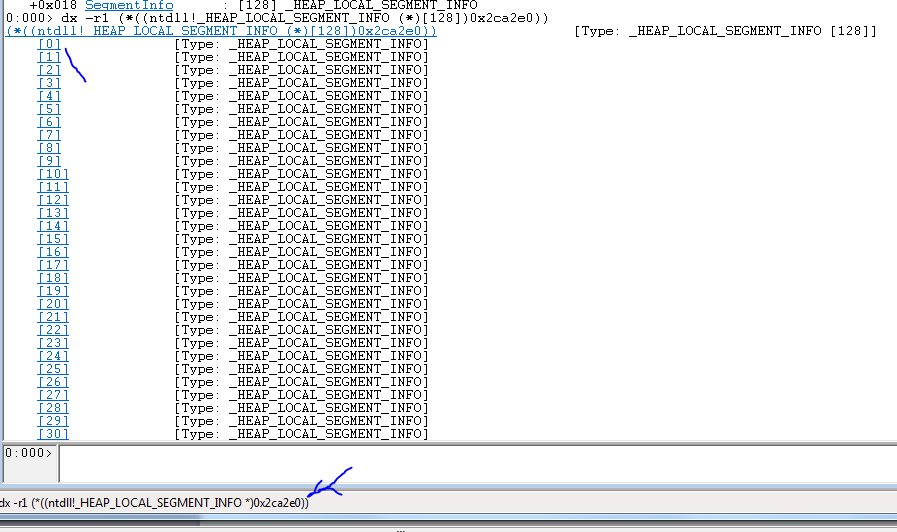
Task: Open array element [5] link
Action: click(x=49, y=109)
